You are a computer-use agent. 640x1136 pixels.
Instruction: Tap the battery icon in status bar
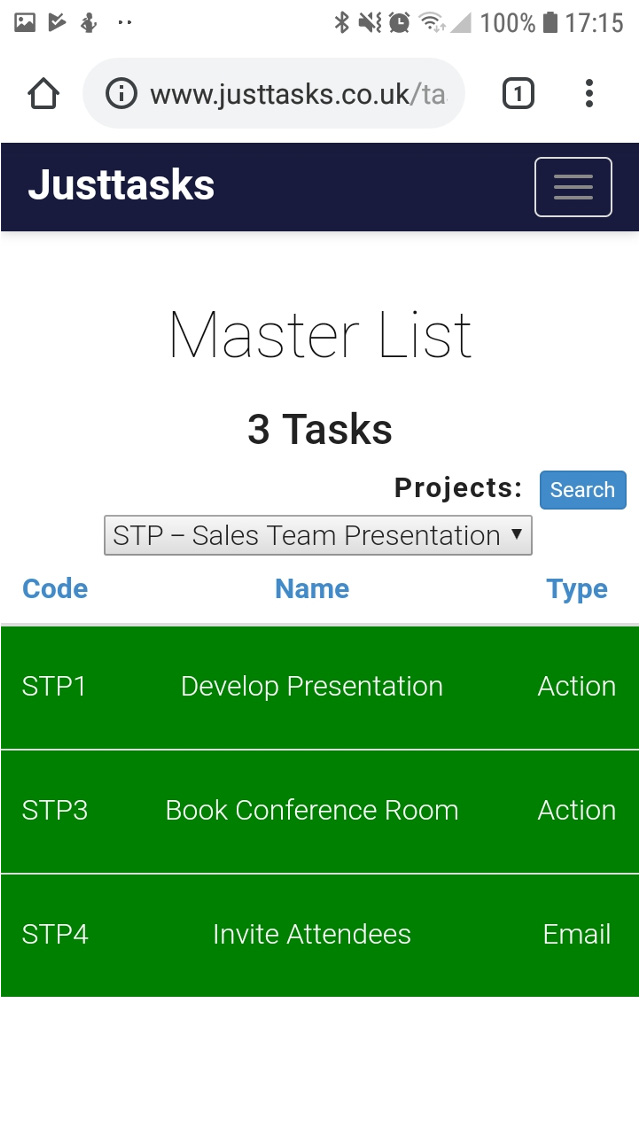click(549, 22)
